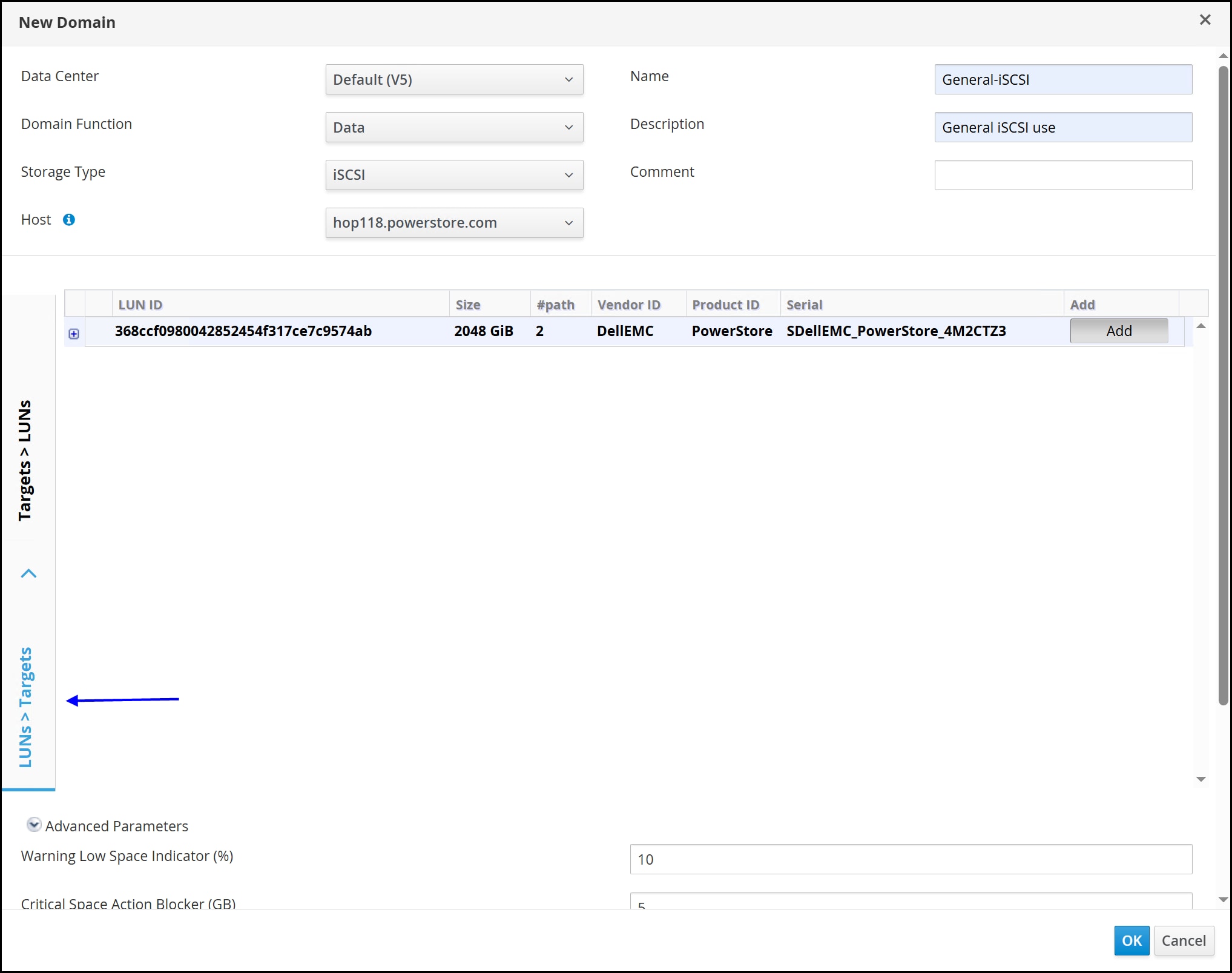The width and height of the screenshot is (1232, 973).
Task: Sort by LUN ID column header
Action: pos(280,305)
